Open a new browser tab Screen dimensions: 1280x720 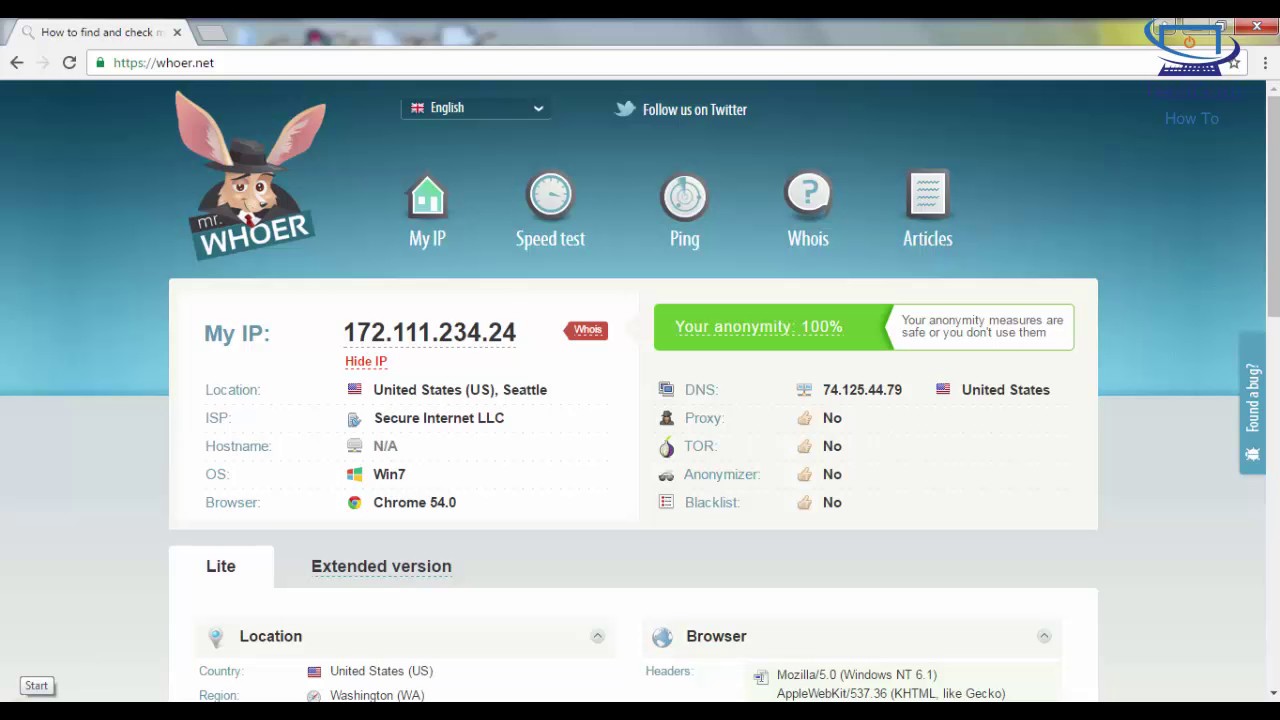pyautogui.click(x=212, y=33)
